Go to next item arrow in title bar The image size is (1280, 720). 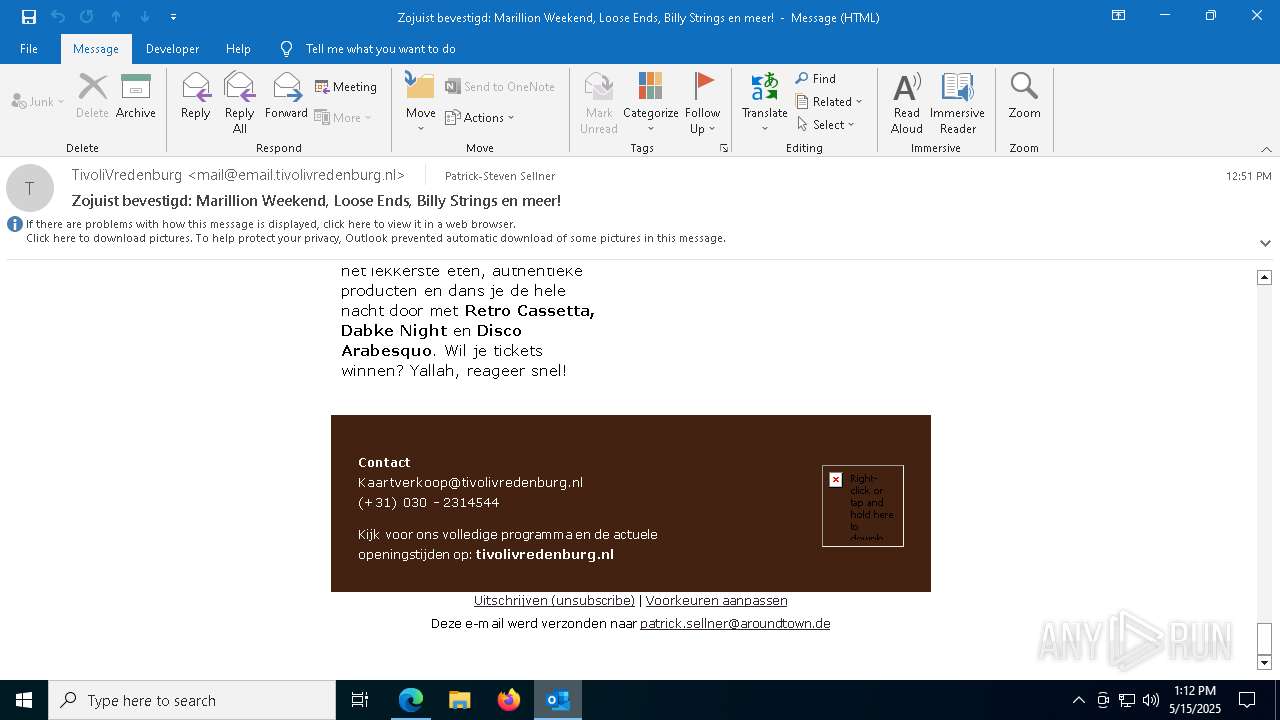(145, 17)
